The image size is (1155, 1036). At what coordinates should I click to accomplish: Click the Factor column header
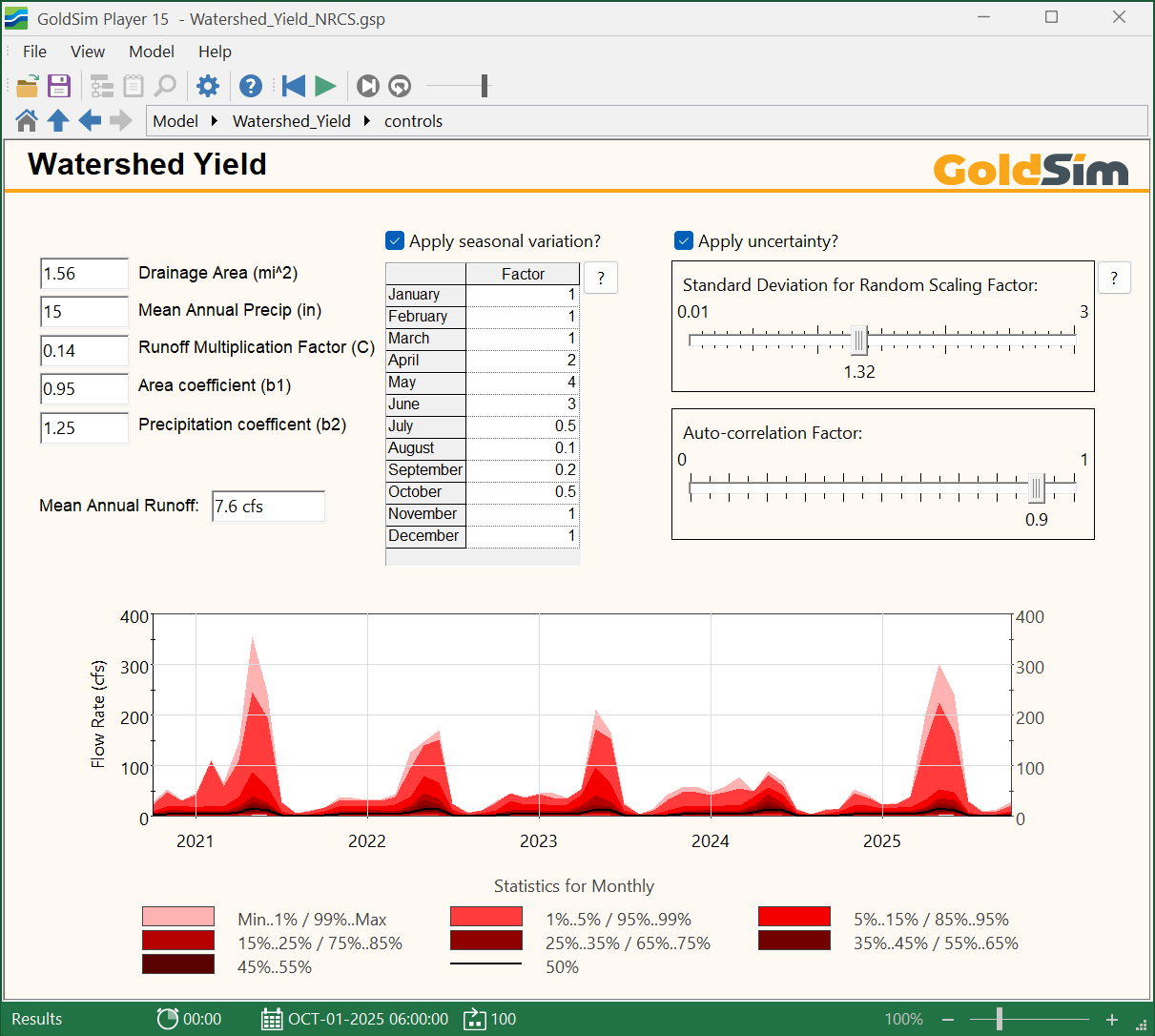coord(523,274)
